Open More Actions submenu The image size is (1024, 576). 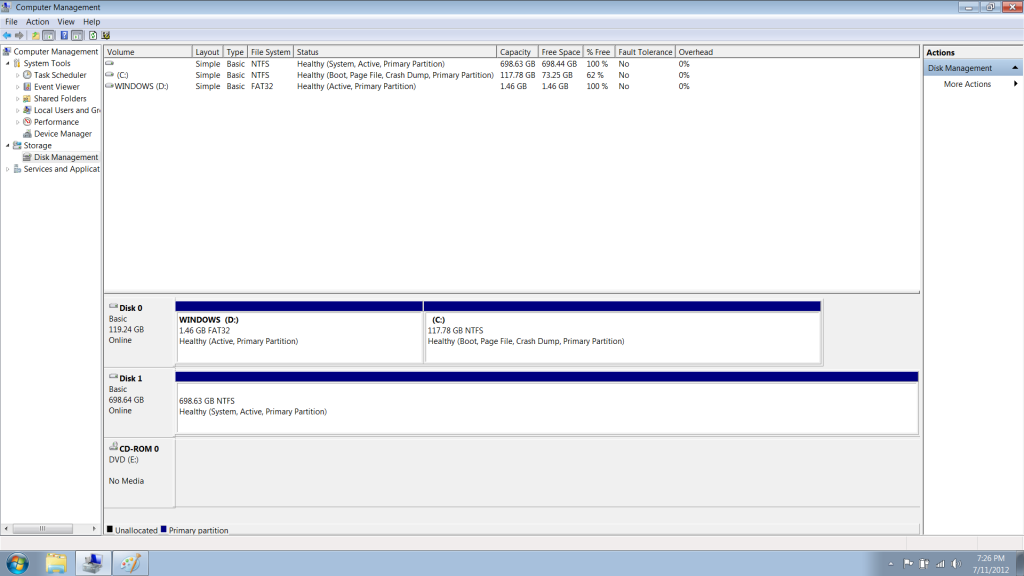pyautogui.click(x=972, y=84)
